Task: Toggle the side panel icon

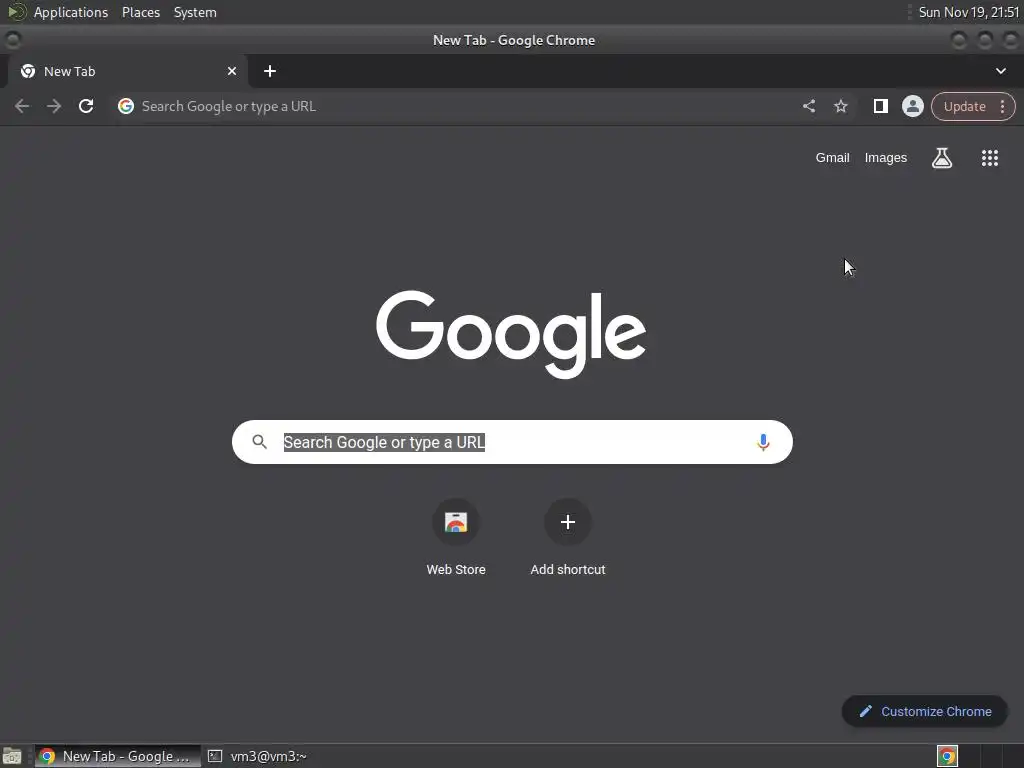Action: [881, 106]
